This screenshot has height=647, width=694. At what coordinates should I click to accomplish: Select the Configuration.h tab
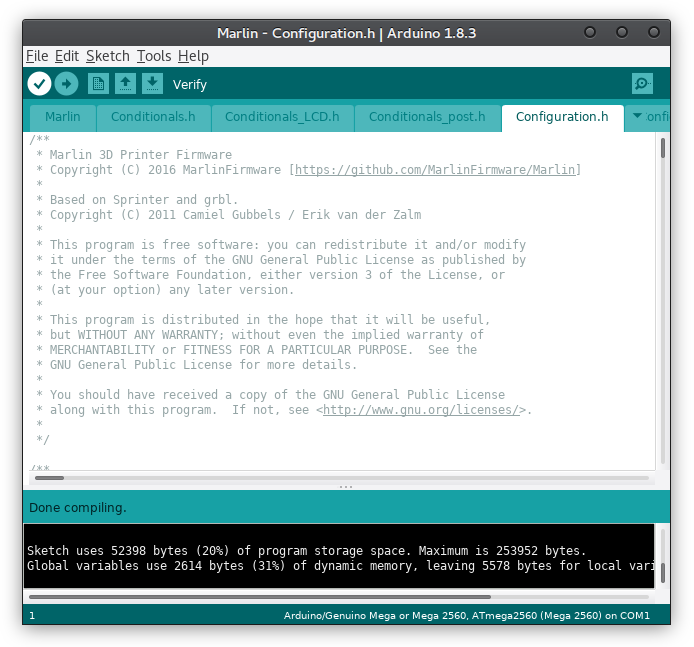coord(562,117)
